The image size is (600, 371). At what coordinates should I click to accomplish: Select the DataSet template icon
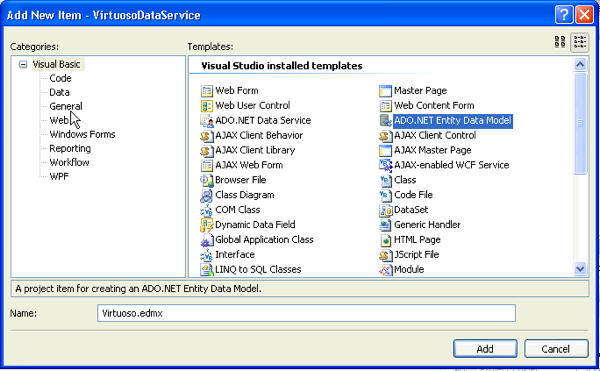pyautogui.click(x=385, y=210)
